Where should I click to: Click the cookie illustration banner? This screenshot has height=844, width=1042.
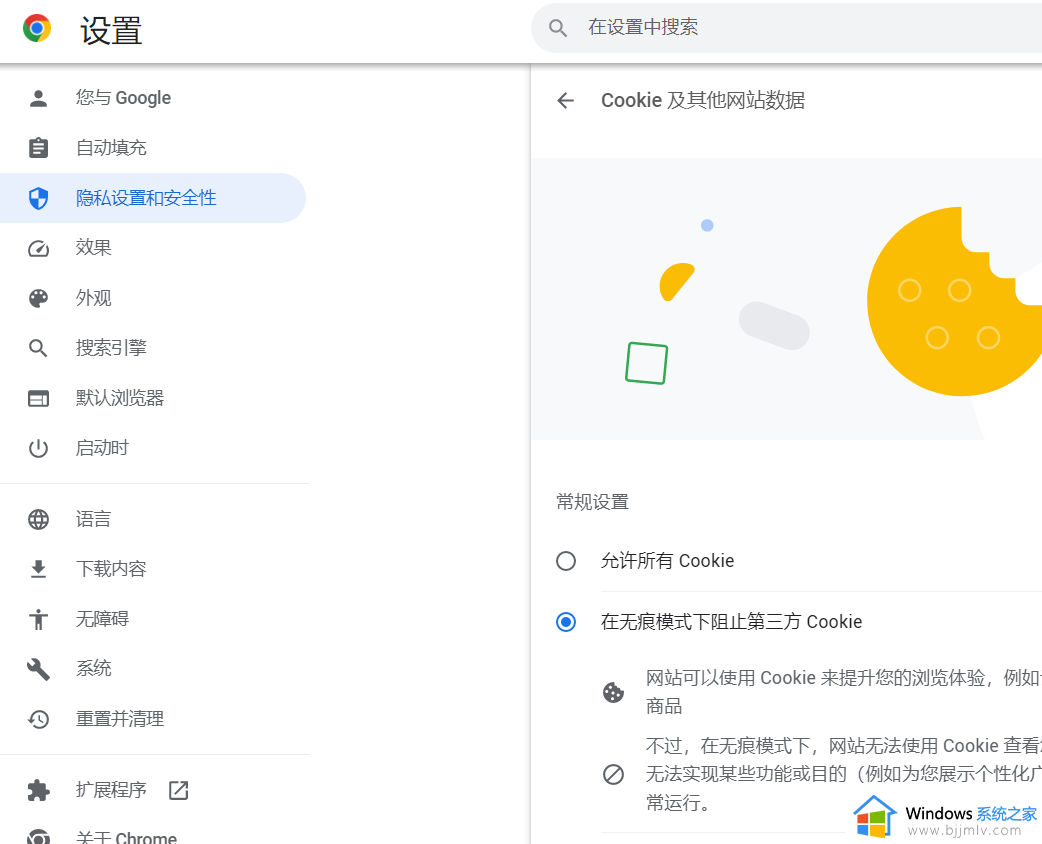786,299
